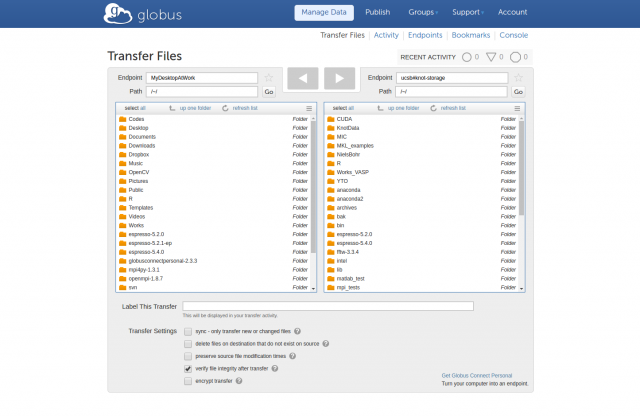Click Go button for right path
640x416 pixels.
click(x=518, y=92)
